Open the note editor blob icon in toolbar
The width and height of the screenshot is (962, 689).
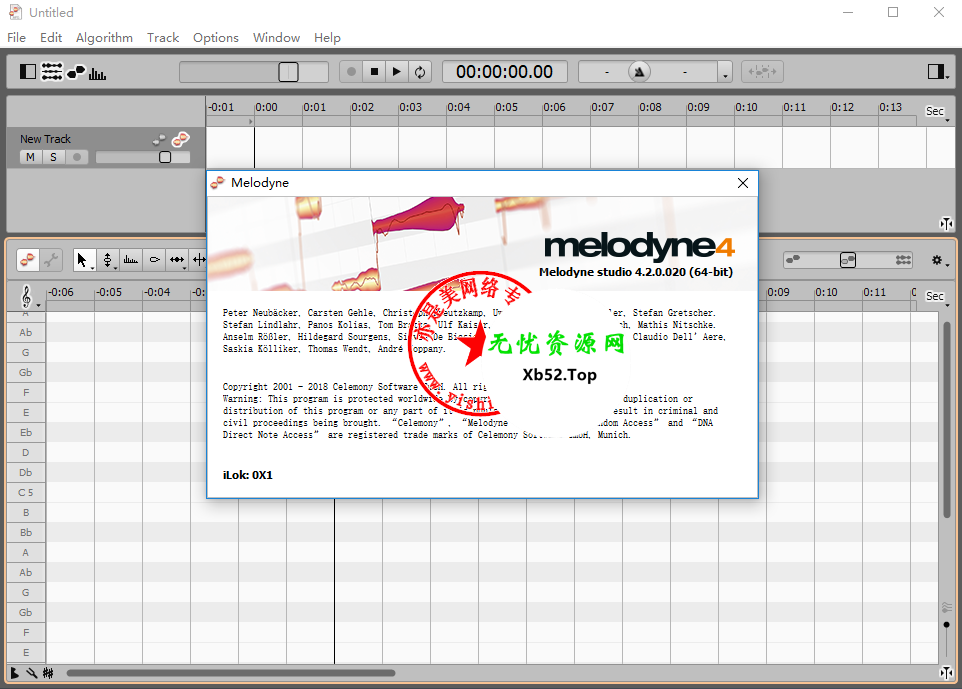pos(76,72)
